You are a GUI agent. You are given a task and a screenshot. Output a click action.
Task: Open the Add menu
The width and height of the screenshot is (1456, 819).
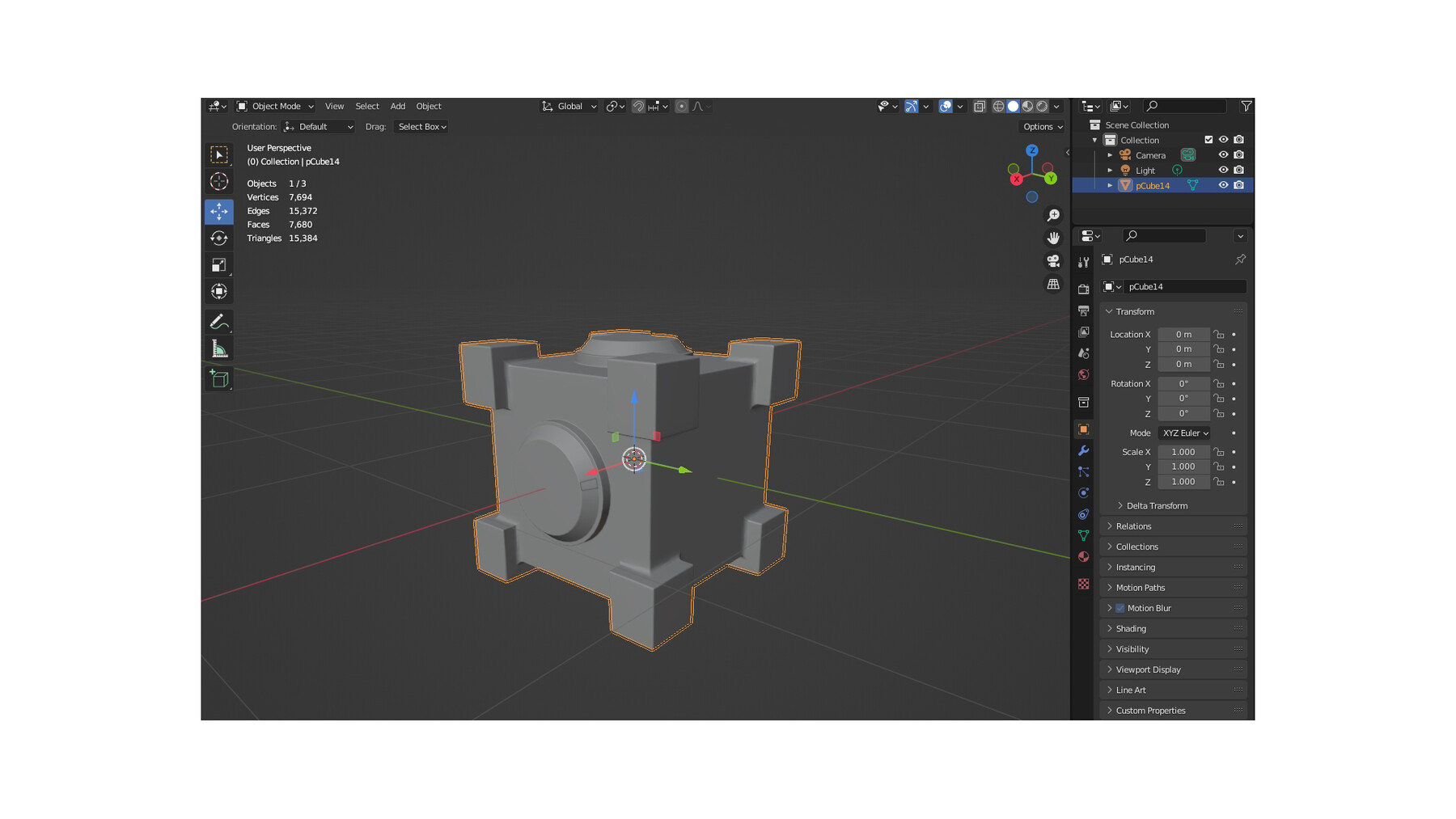click(397, 106)
